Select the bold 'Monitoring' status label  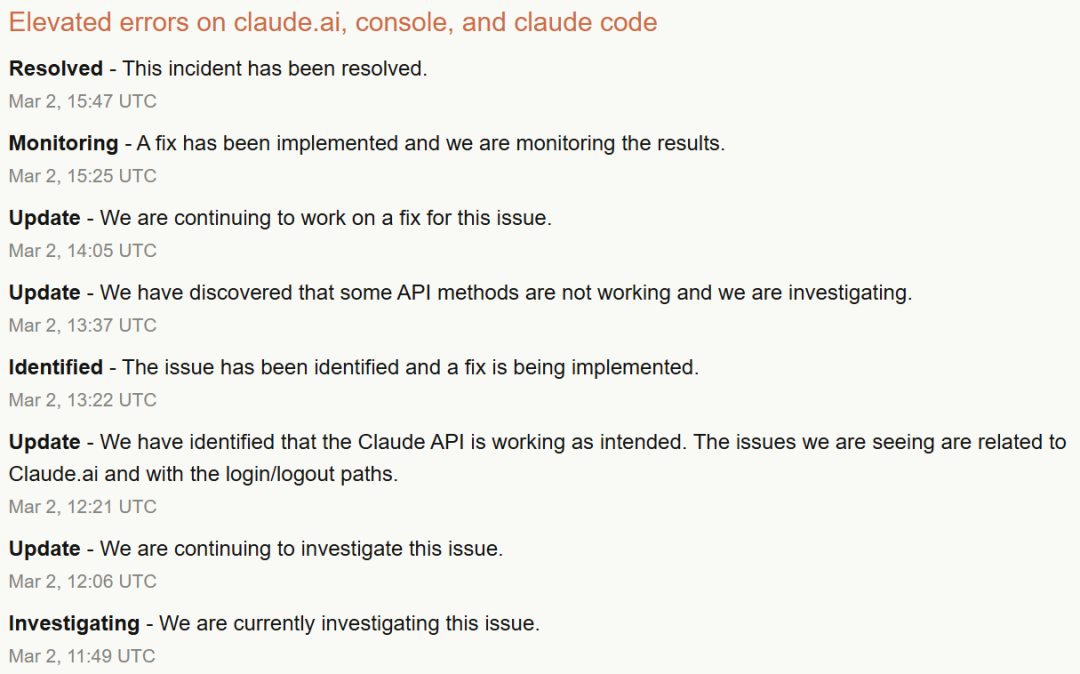click(63, 143)
